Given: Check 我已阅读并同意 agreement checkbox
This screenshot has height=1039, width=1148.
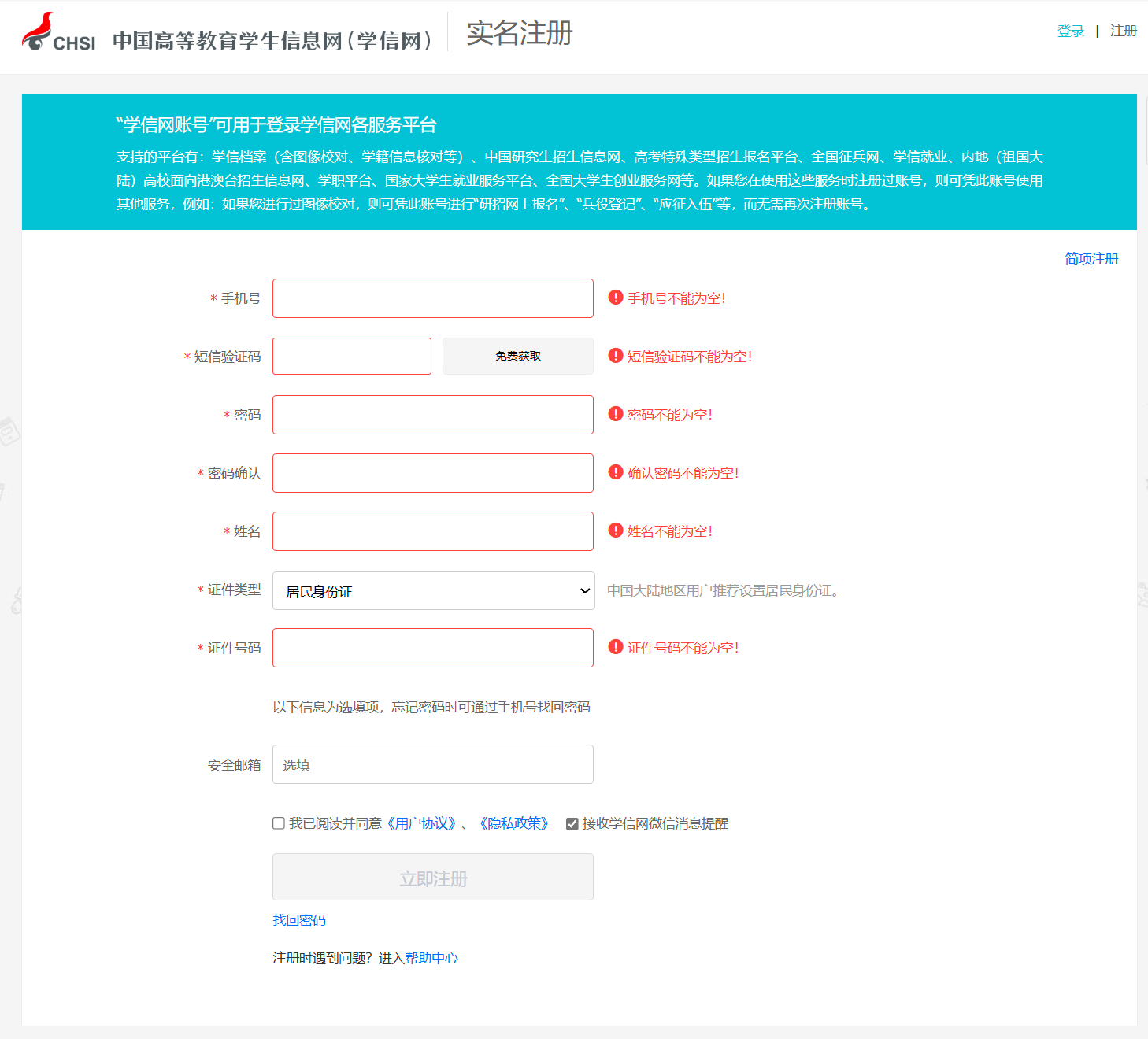Looking at the screenshot, I should (x=279, y=823).
